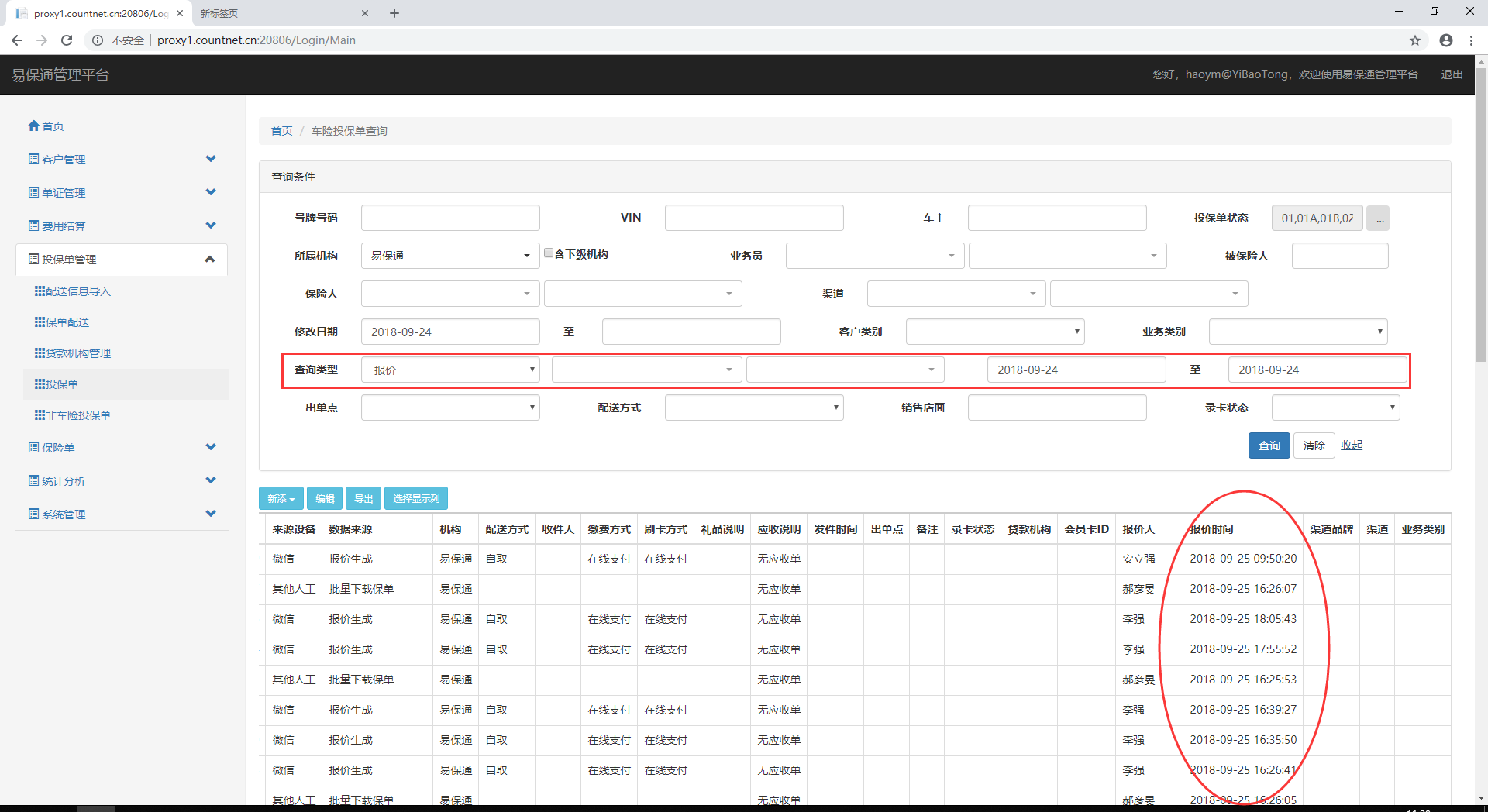
Task: Open Chrome's three-dot menu
Action: [x=1471, y=40]
